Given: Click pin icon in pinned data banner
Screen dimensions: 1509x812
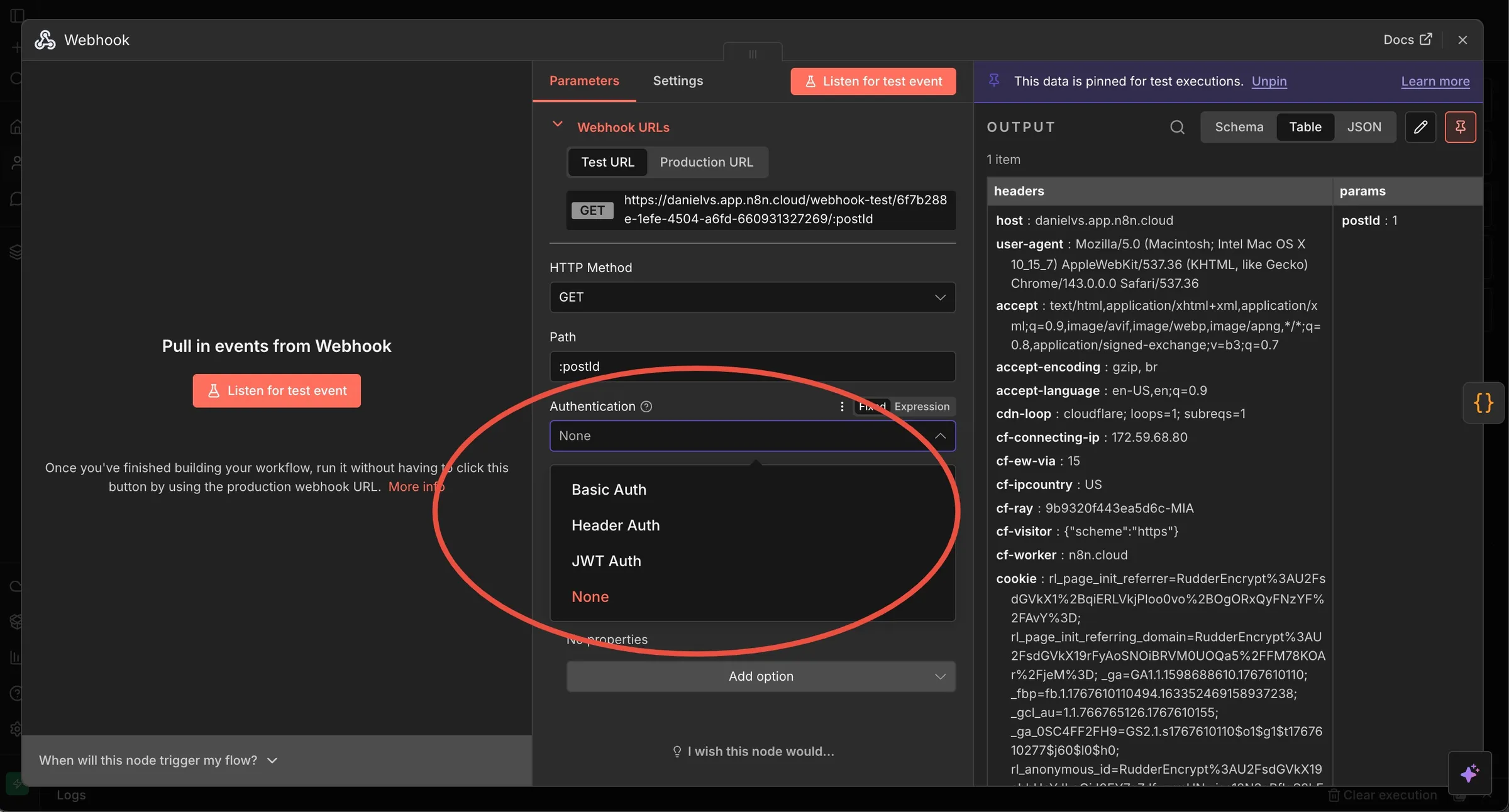Looking at the screenshot, I should [x=994, y=80].
